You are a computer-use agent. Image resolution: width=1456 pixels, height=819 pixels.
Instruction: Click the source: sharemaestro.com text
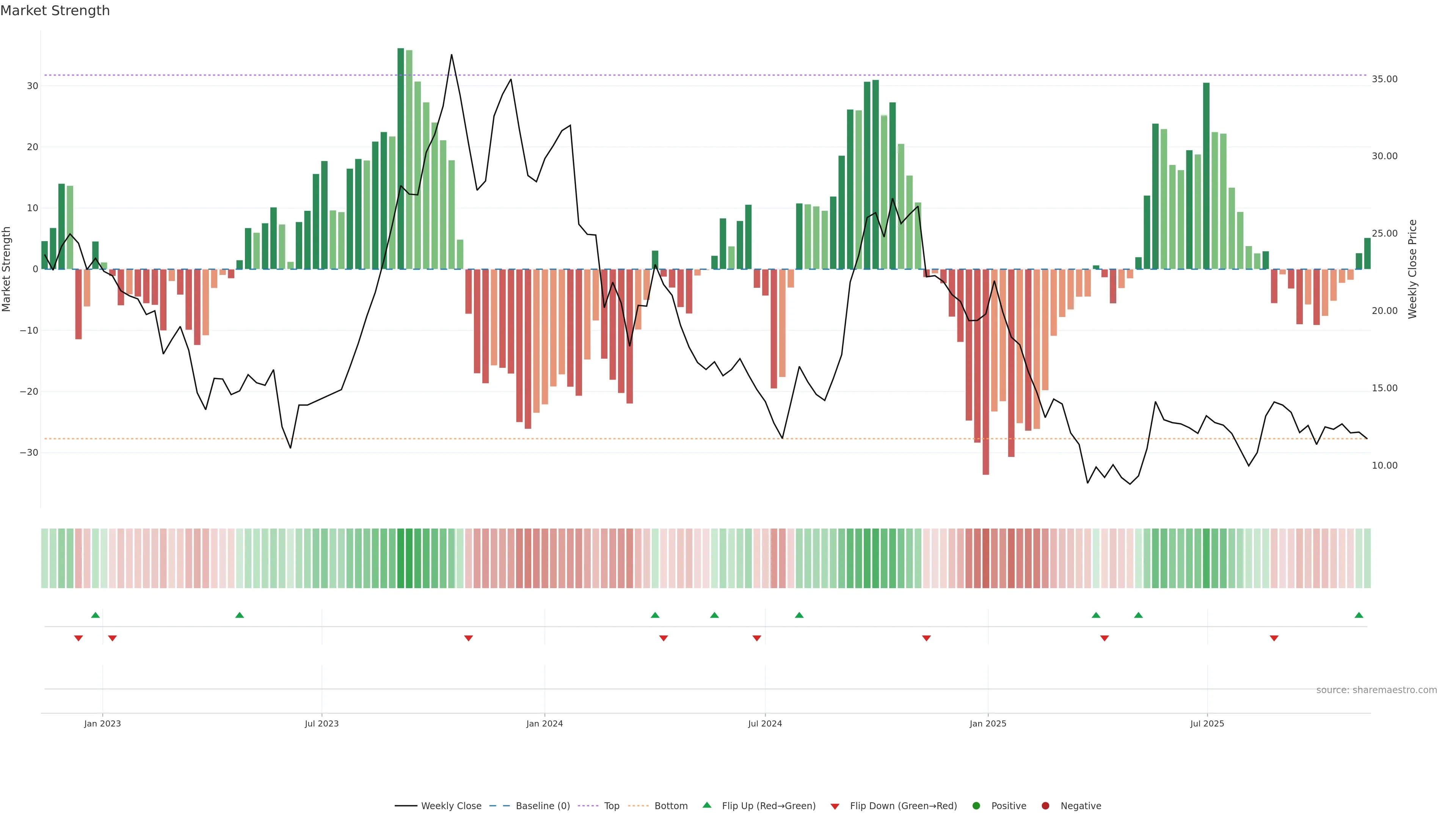click(x=1376, y=690)
